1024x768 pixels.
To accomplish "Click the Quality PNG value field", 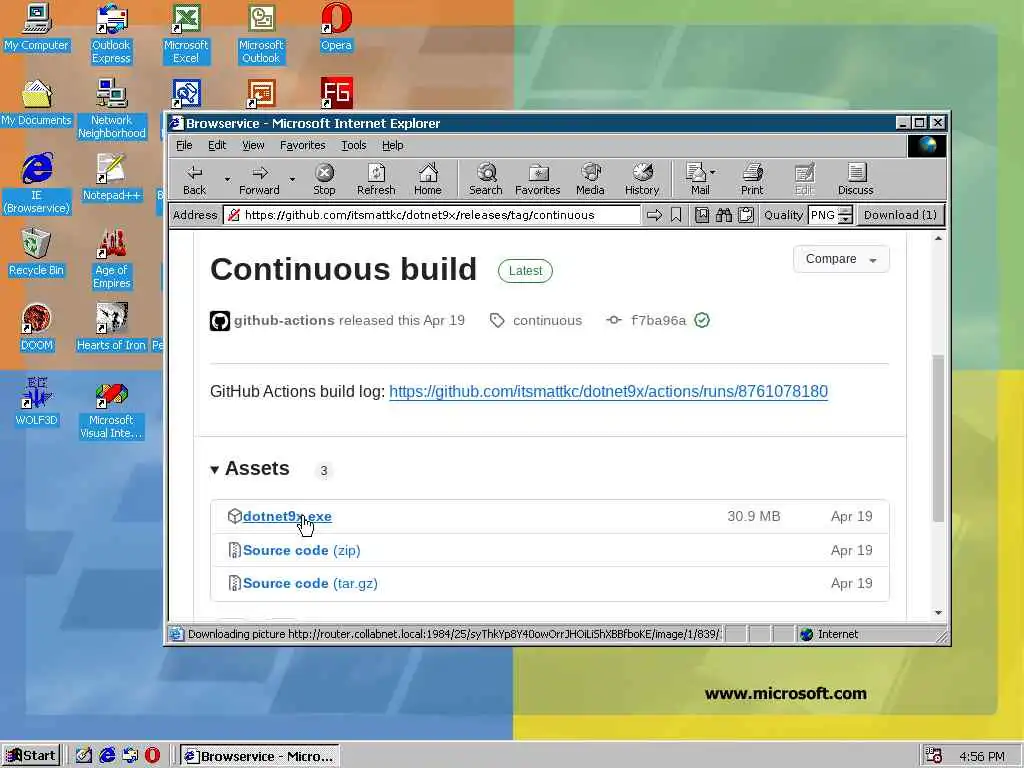I will (823, 215).
